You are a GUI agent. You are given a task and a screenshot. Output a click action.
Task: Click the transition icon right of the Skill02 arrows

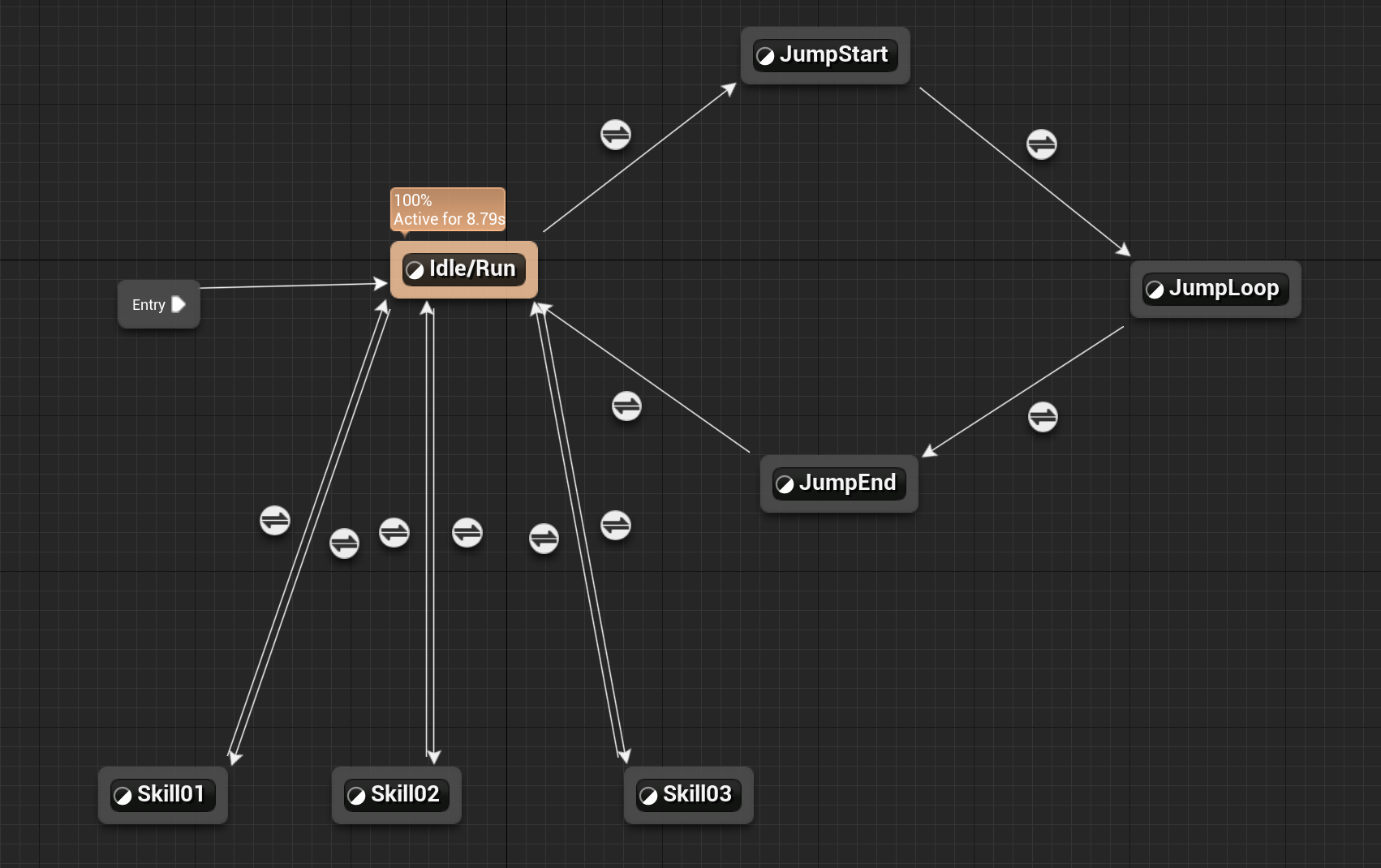467,533
